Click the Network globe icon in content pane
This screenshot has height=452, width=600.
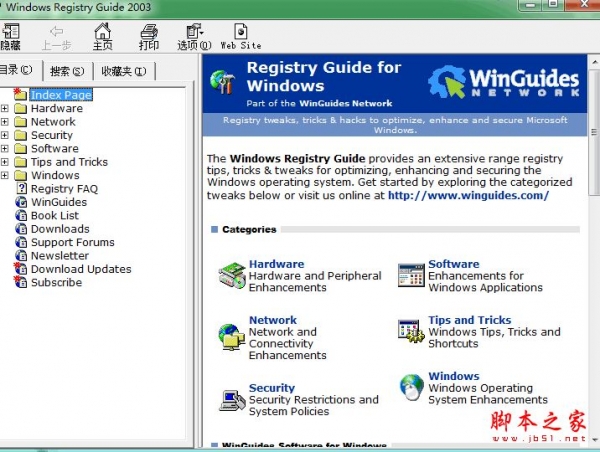click(232, 337)
